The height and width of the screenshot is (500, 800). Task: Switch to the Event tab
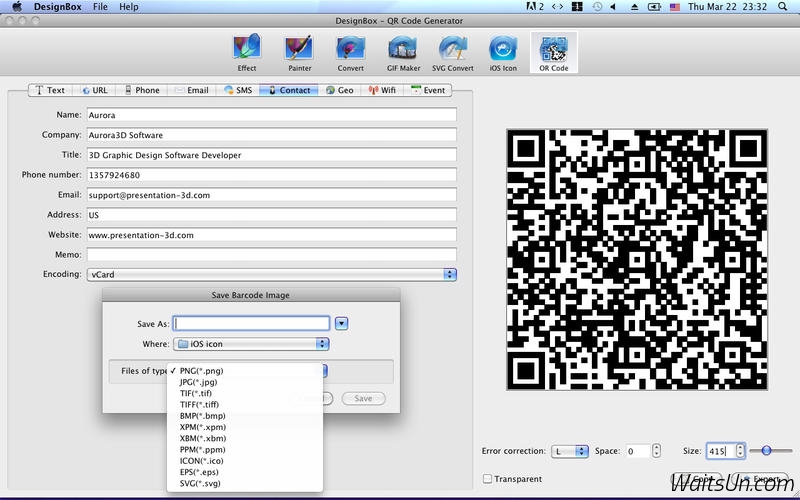tap(428, 90)
